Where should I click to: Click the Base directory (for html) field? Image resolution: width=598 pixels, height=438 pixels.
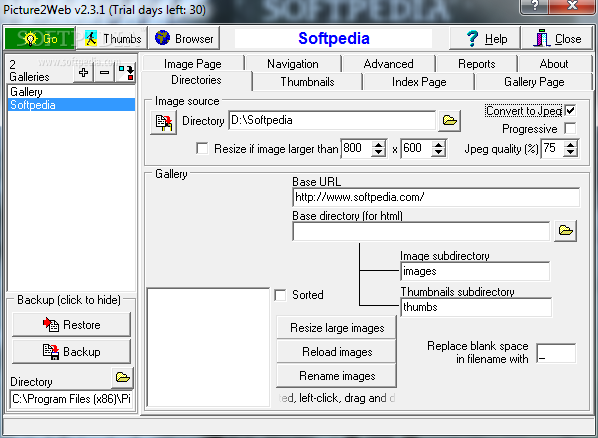pyautogui.click(x=421, y=231)
